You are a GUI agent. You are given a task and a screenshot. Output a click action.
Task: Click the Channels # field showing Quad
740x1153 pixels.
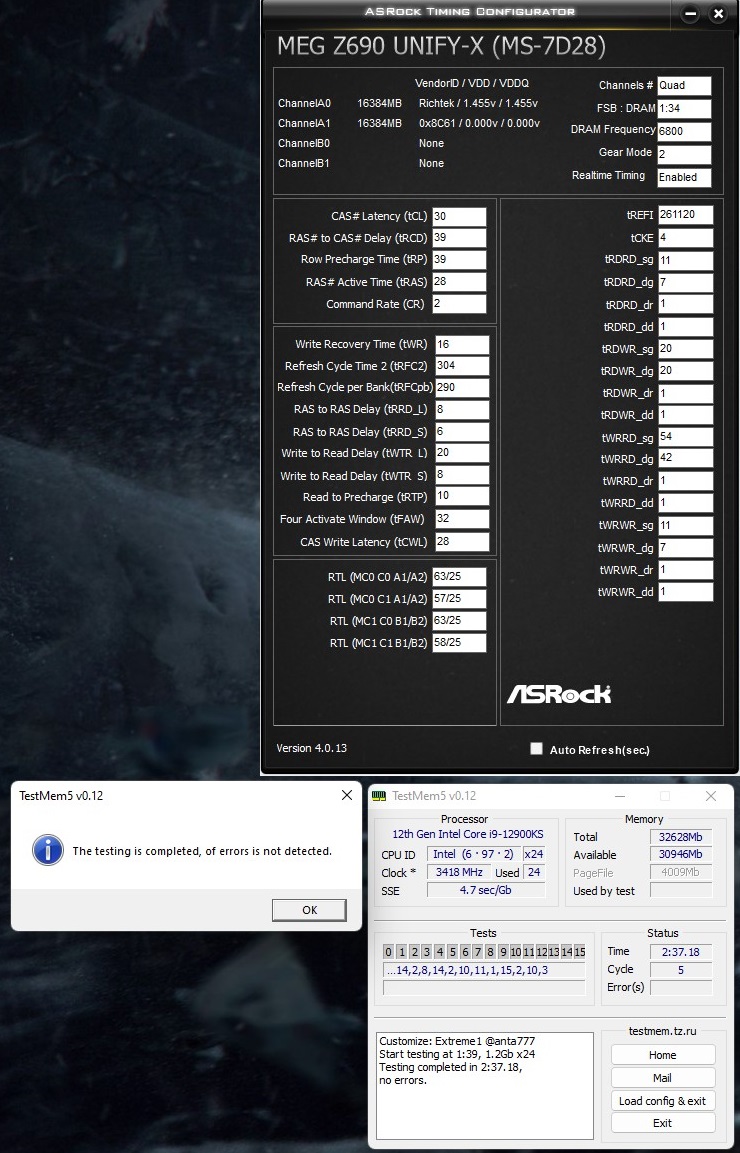[x=684, y=85]
